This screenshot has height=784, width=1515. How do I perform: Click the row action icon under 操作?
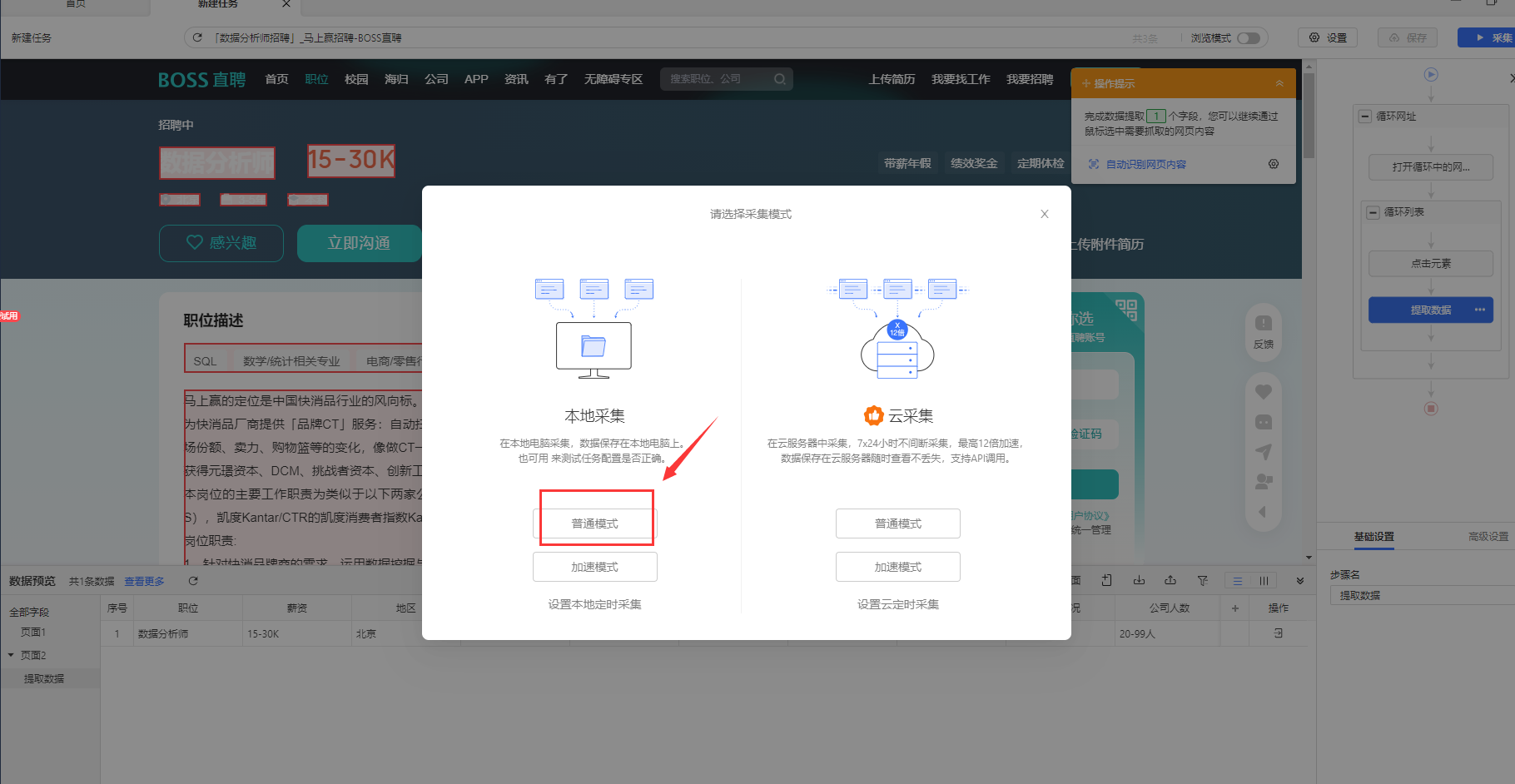point(1279,633)
